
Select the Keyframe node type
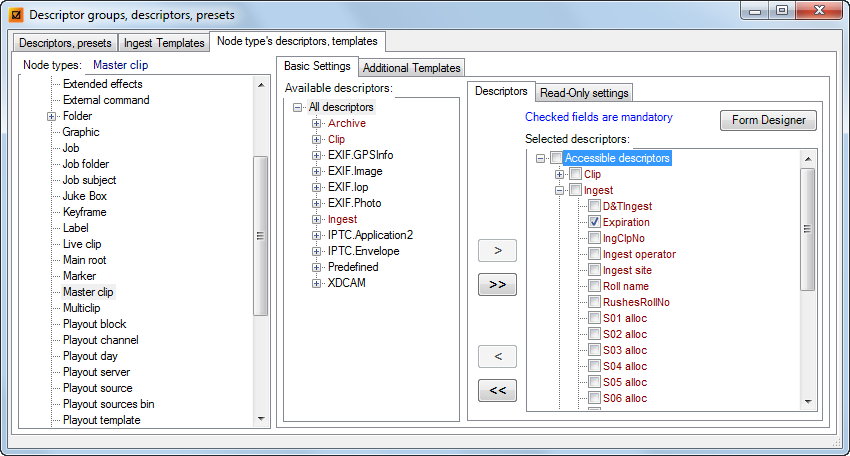[x=84, y=212]
